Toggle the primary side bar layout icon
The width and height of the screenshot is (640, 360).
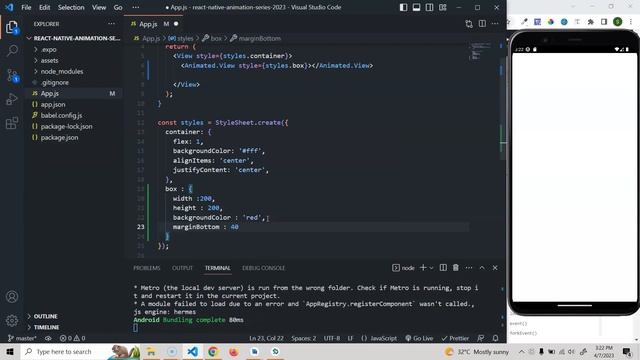click(403, 7)
